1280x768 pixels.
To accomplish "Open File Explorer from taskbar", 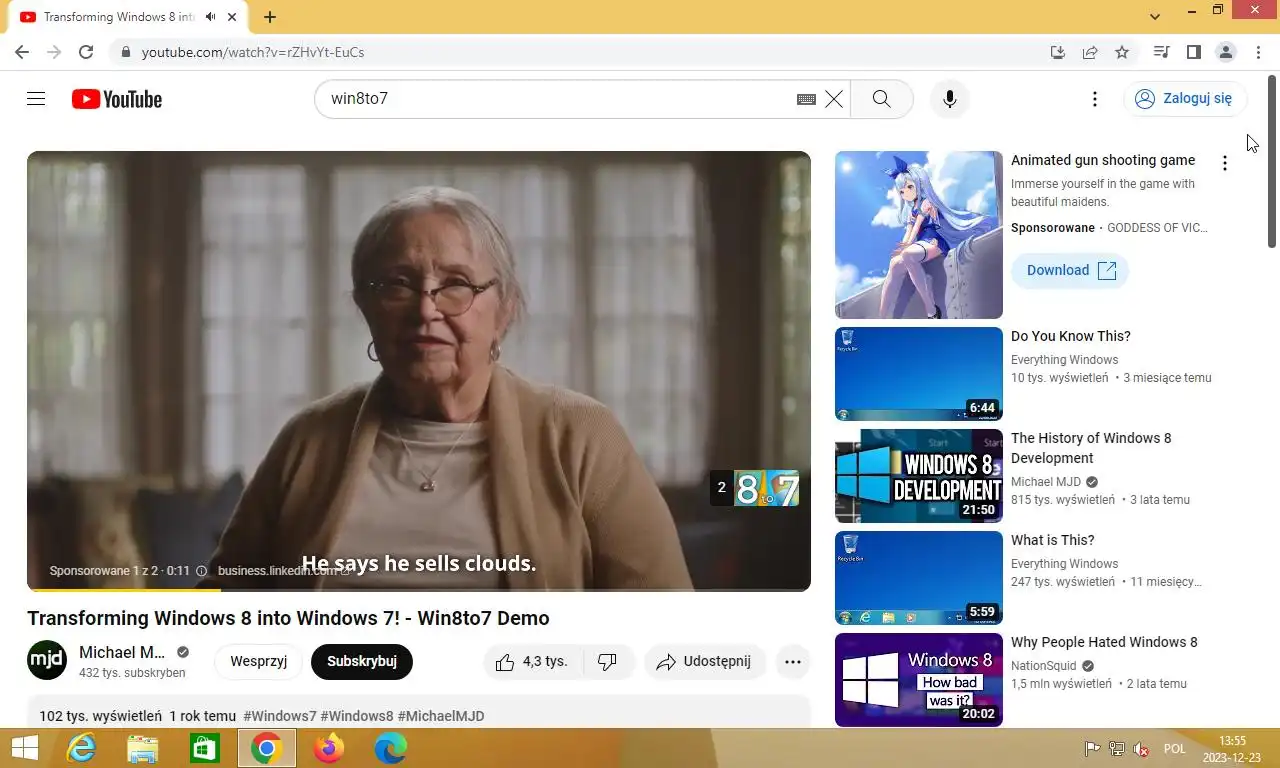I will 143,748.
